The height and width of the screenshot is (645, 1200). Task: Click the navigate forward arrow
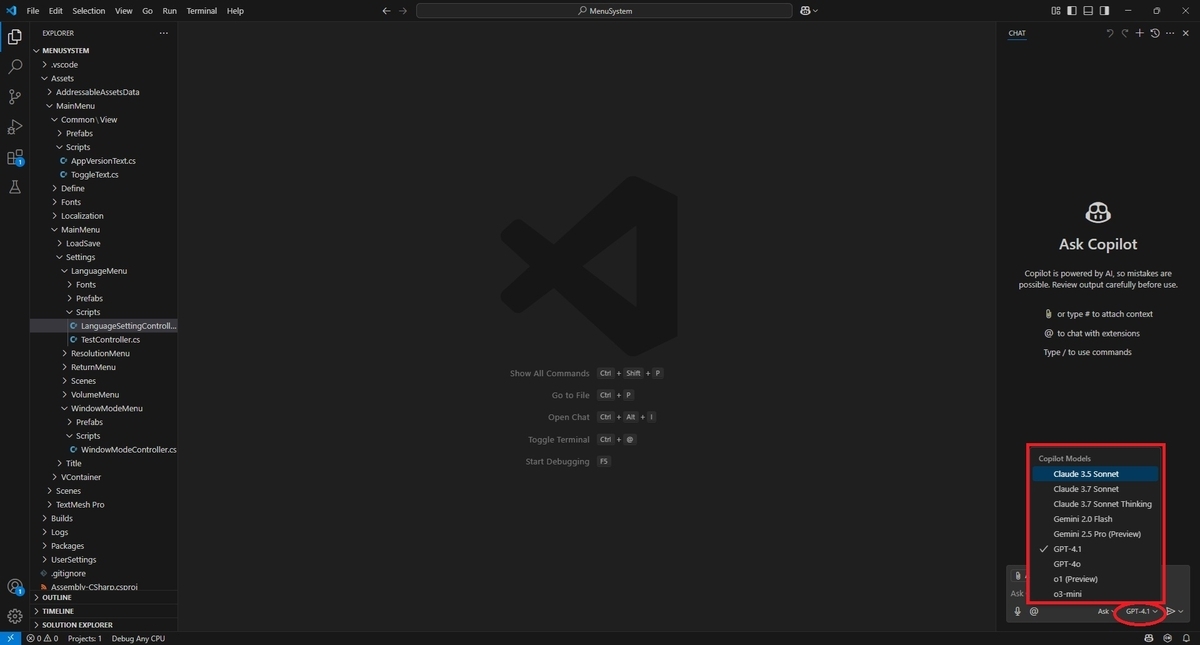click(x=403, y=11)
